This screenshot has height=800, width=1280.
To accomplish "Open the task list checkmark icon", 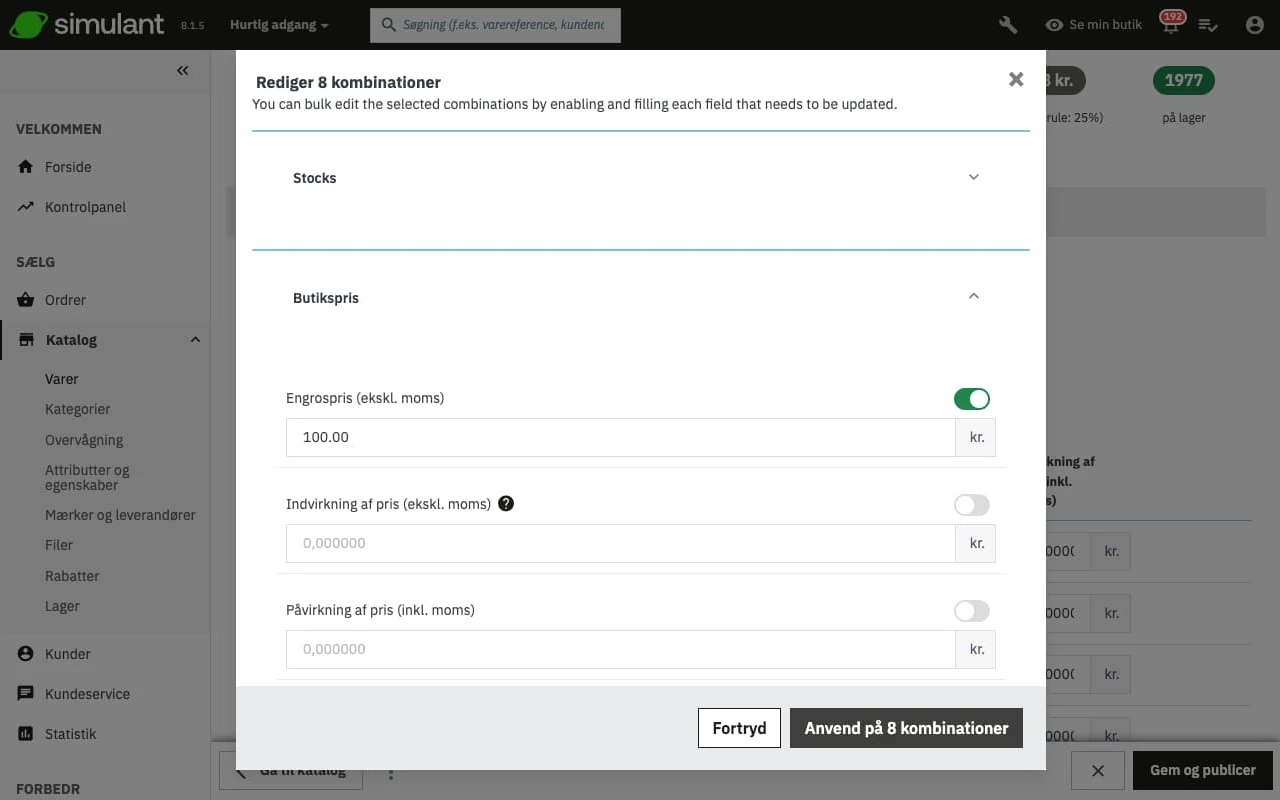I will click(x=1208, y=25).
